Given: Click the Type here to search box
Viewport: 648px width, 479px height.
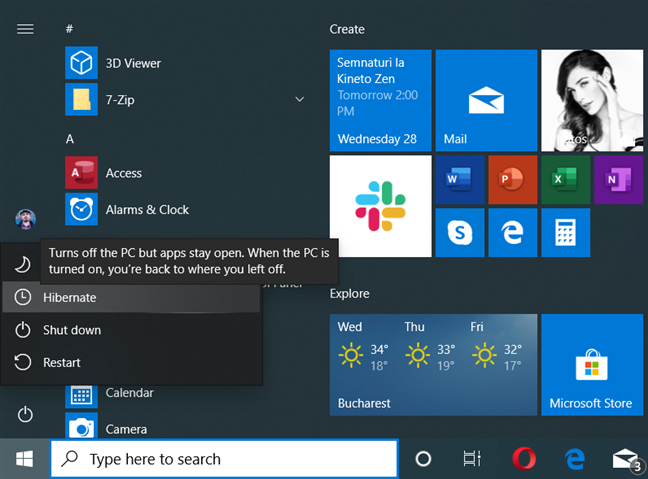Looking at the screenshot, I should (224, 459).
